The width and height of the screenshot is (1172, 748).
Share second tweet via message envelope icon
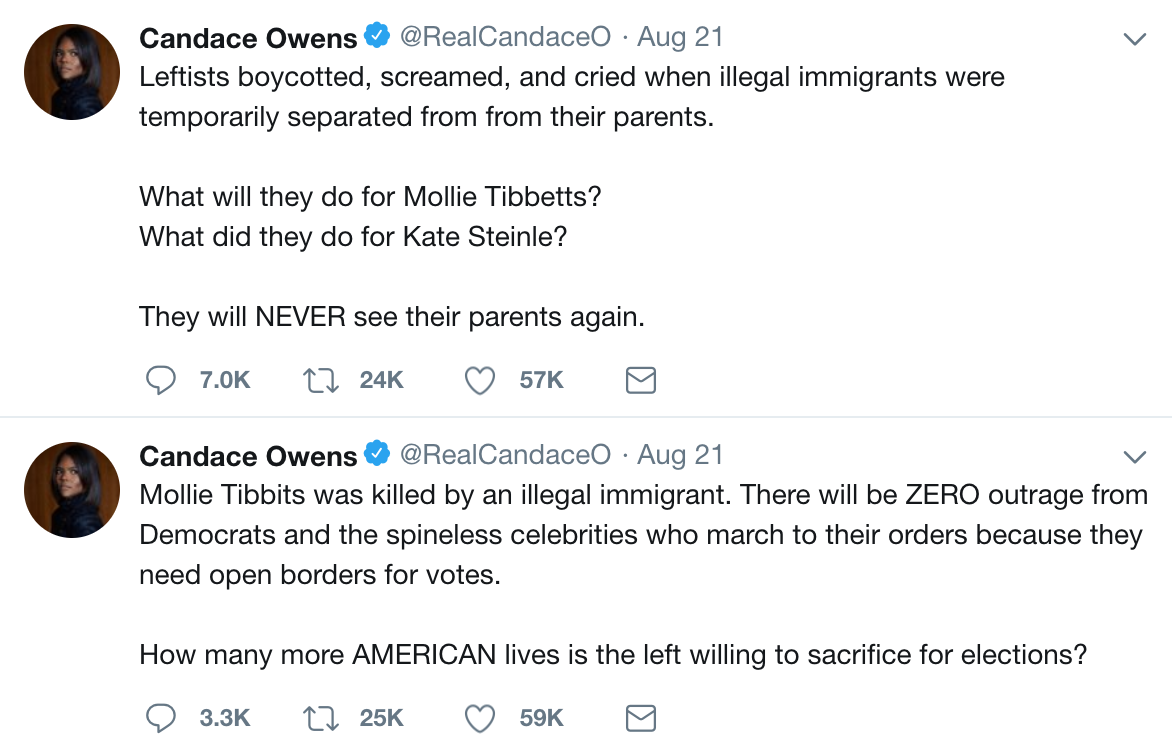(641, 718)
